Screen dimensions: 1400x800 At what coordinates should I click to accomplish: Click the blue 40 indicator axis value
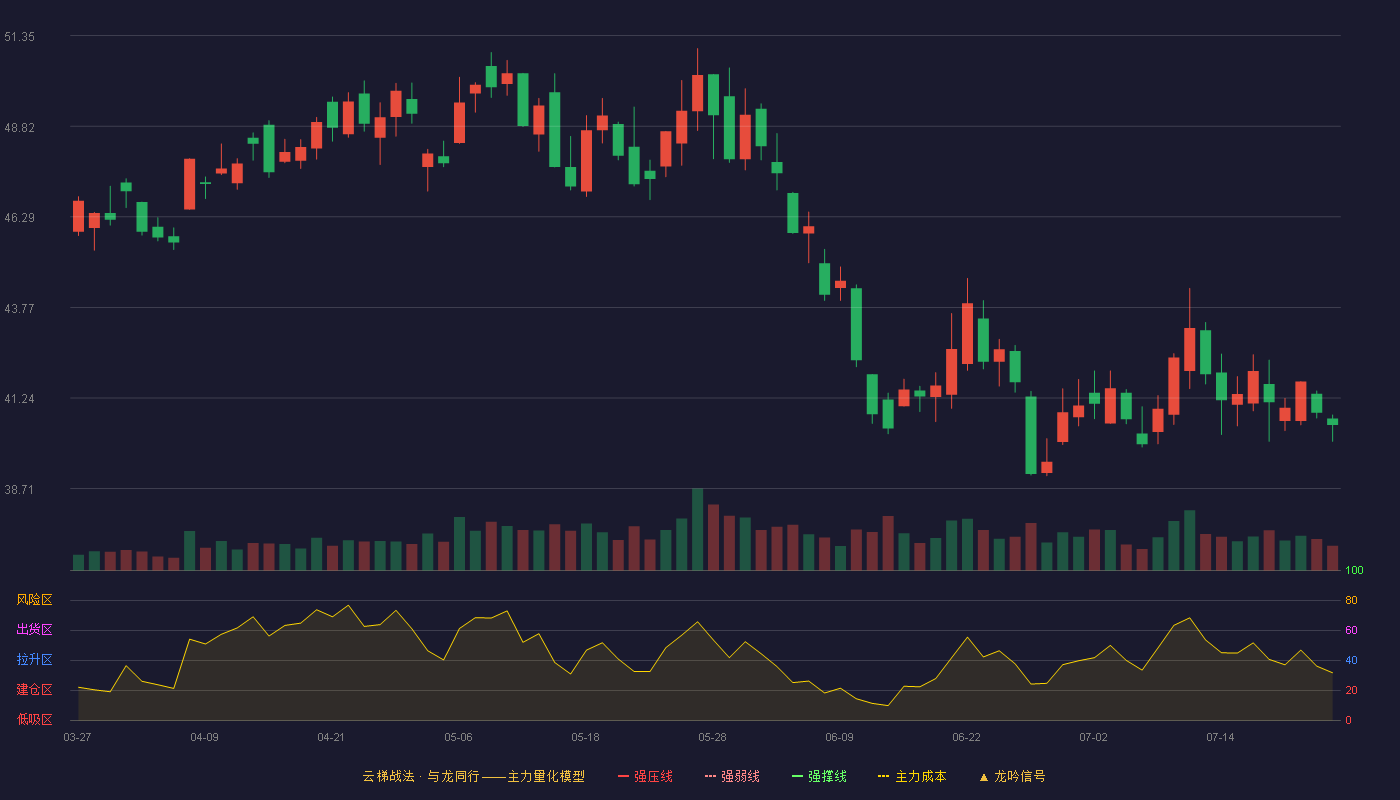(x=1351, y=660)
